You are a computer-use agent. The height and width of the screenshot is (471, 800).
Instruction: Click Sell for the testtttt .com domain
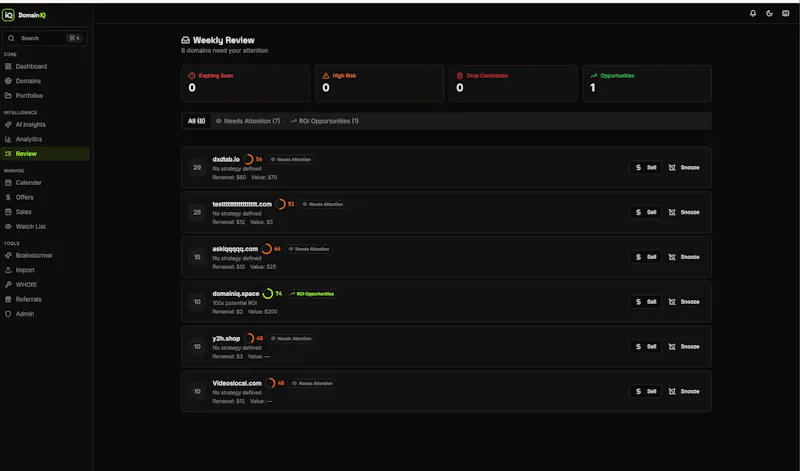645,212
